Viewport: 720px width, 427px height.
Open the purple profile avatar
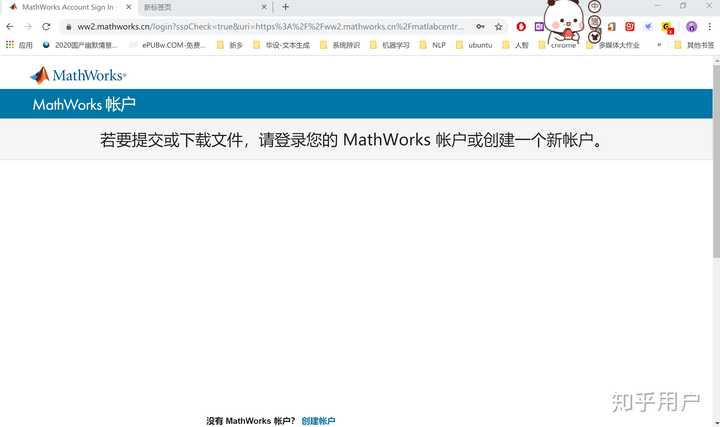[x=692, y=27]
